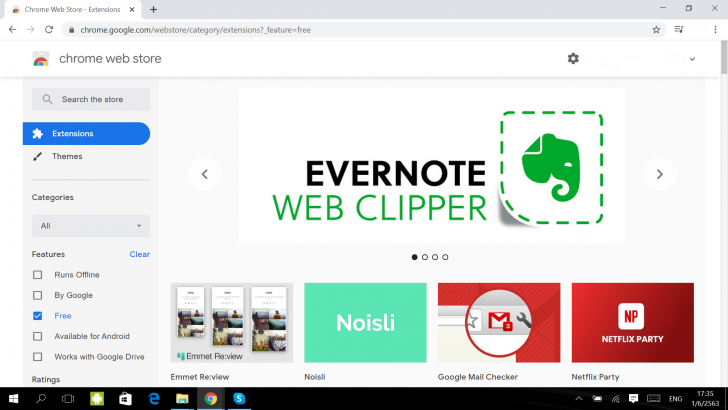Enable the Runs Offline checkbox

[x=38, y=275]
